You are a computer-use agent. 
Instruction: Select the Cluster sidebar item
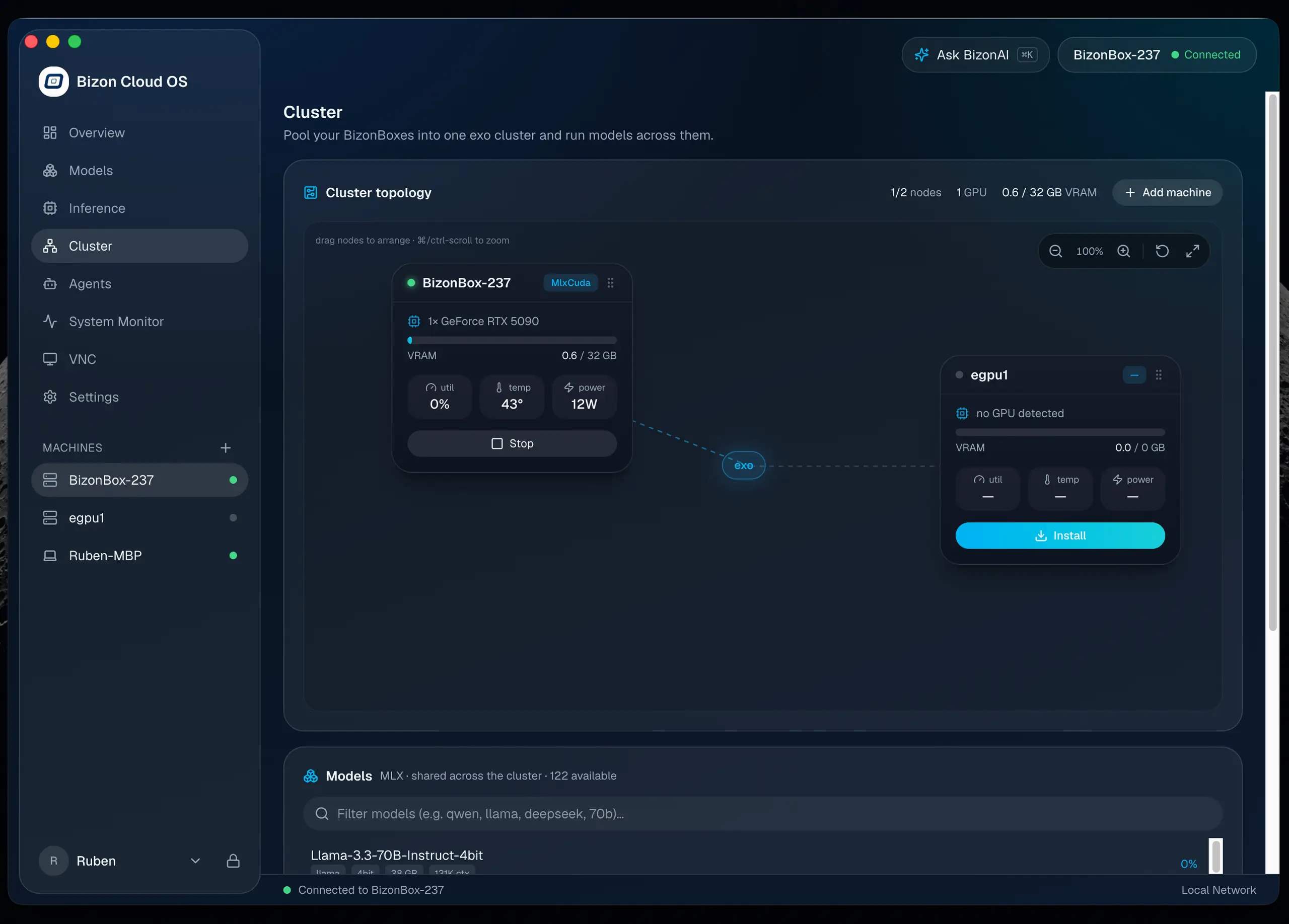[139, 246]
